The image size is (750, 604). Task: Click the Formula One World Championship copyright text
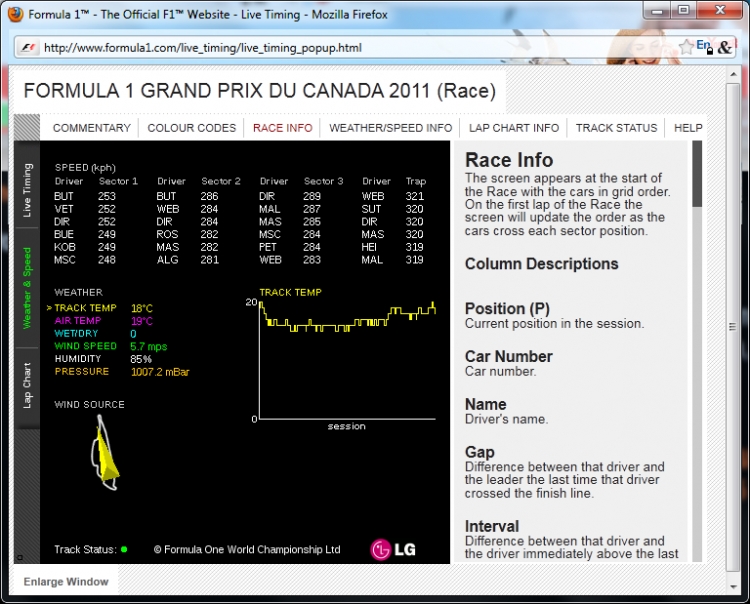pyautogui.click(x=247, y=549)
